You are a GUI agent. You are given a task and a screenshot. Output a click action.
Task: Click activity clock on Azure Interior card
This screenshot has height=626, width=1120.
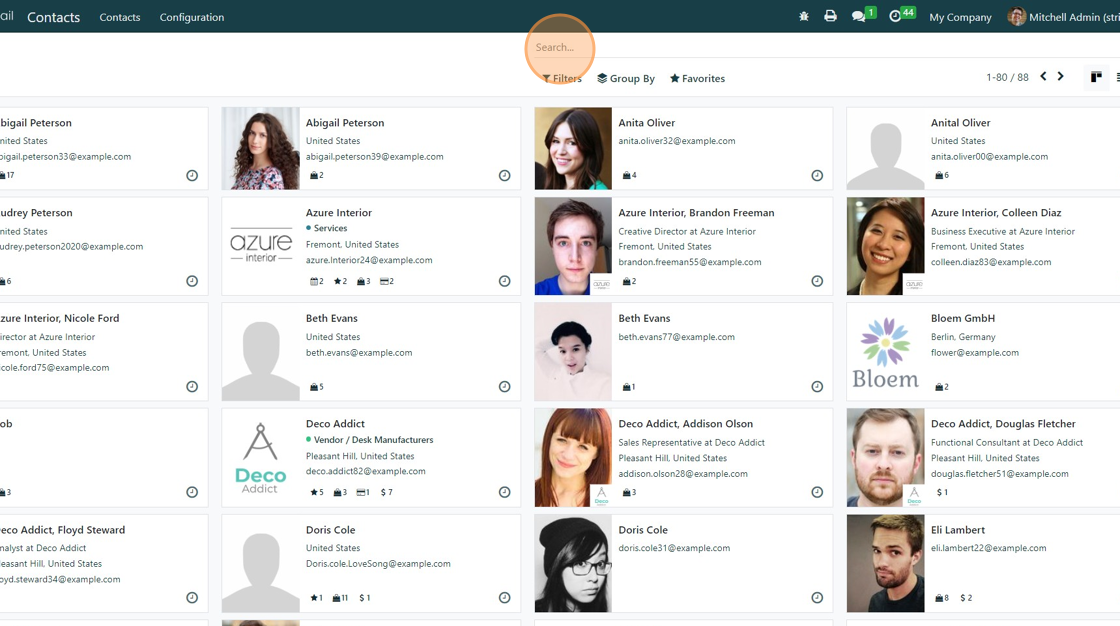504,281
